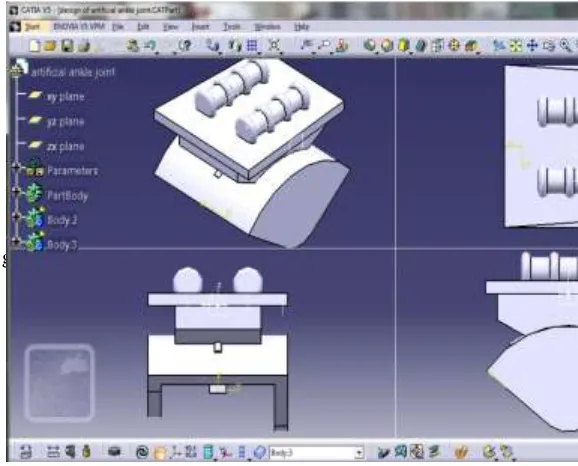The width and height of the screenshot is (578, 466).
Task: Click the What's This question-mark icon
Action: pos(185,46)
